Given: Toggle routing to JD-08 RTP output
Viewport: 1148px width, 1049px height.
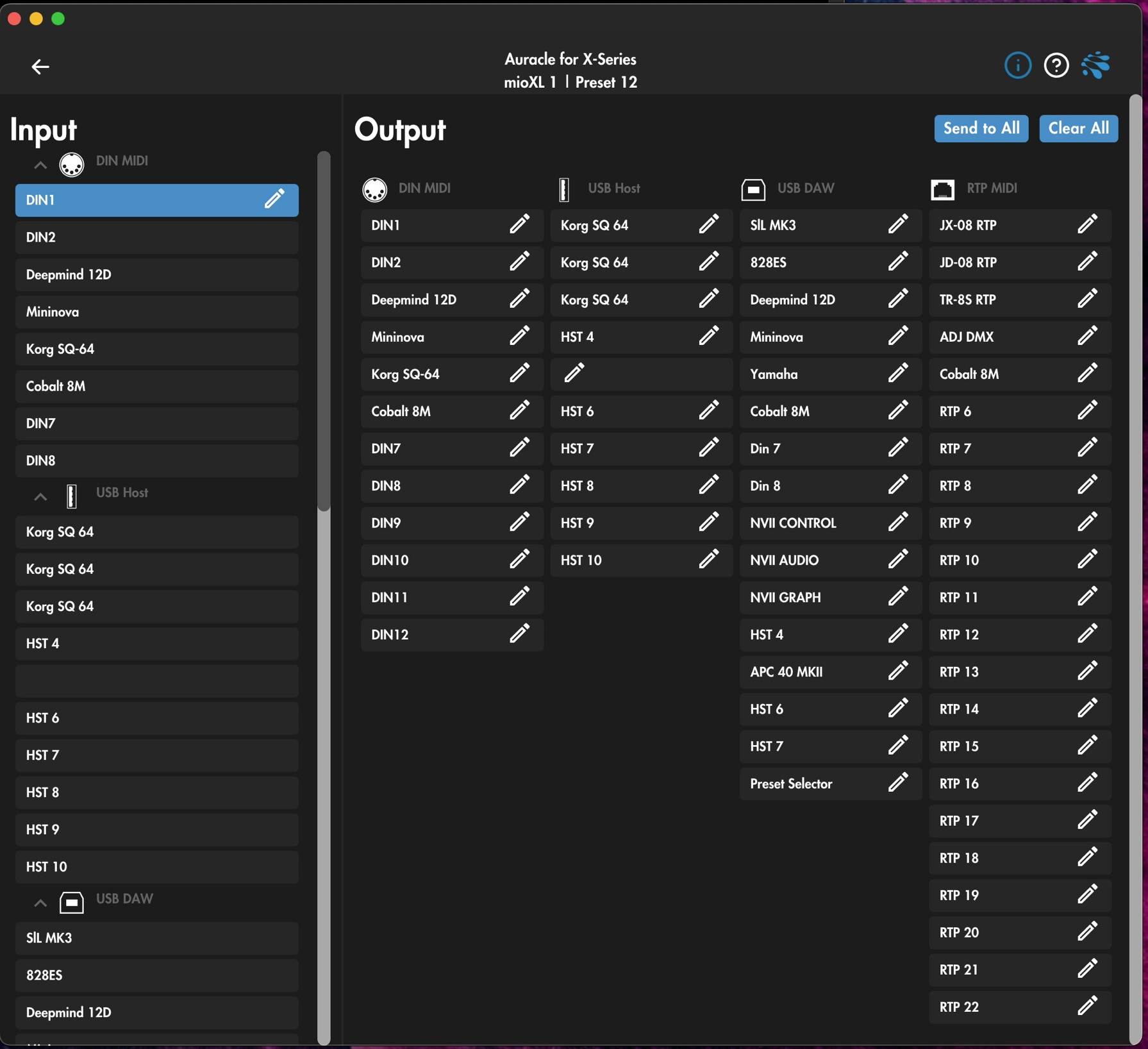Looking at the screenshot, I should pos(1020,262).
